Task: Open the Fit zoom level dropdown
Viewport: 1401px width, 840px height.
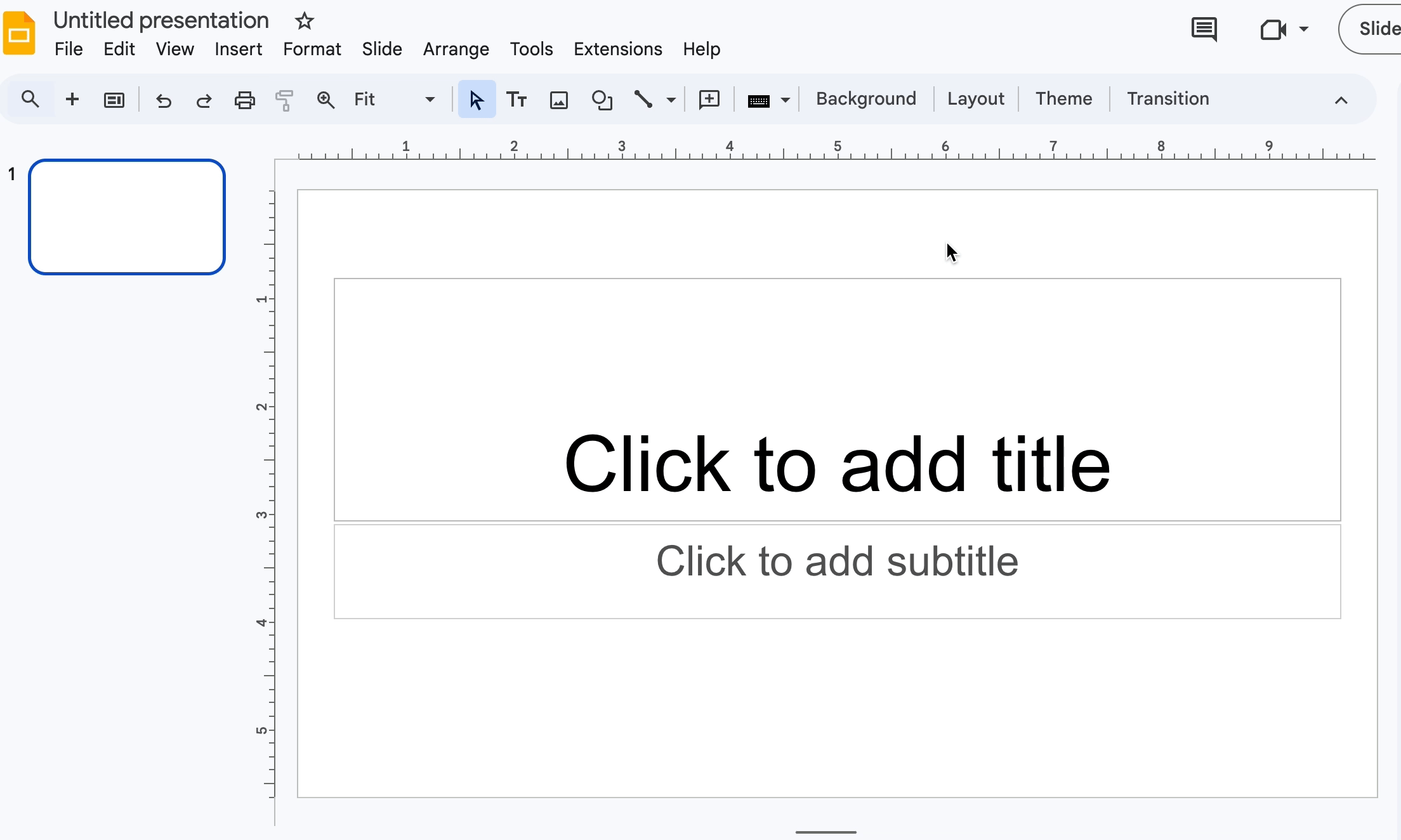Action: coord(394,100)
